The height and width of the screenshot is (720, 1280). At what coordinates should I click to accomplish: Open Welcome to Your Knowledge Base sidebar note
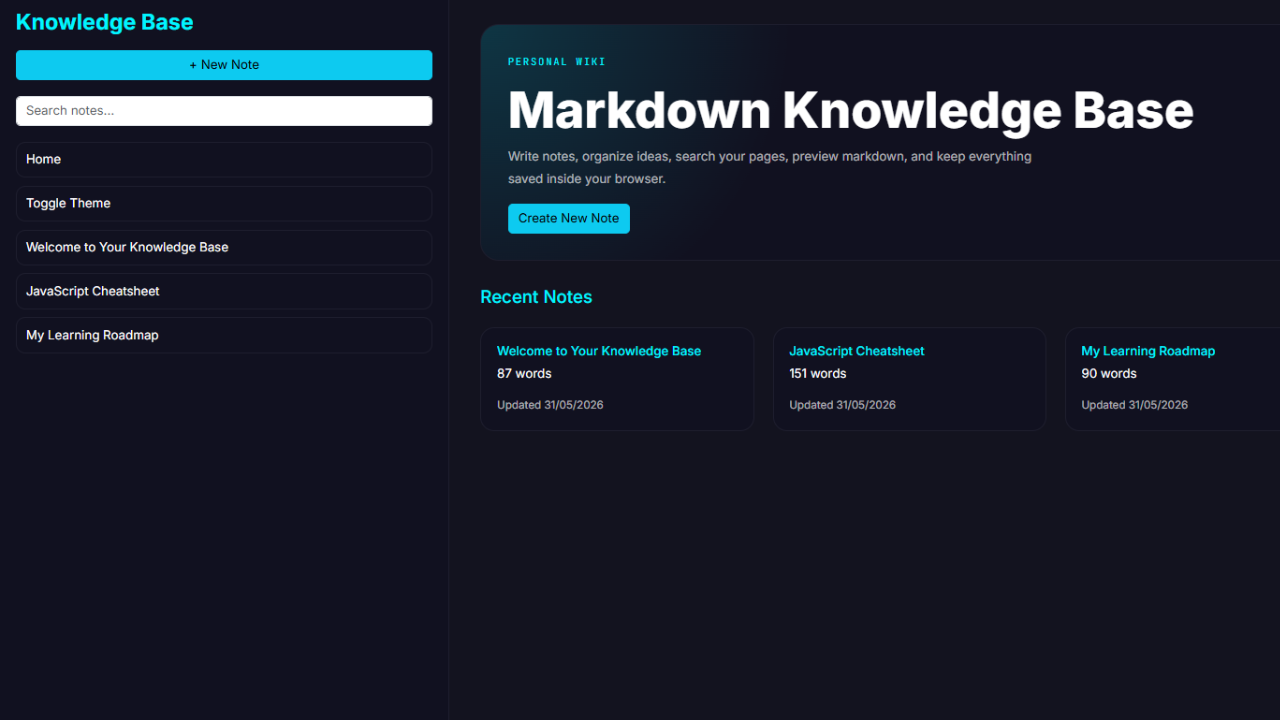224,248
